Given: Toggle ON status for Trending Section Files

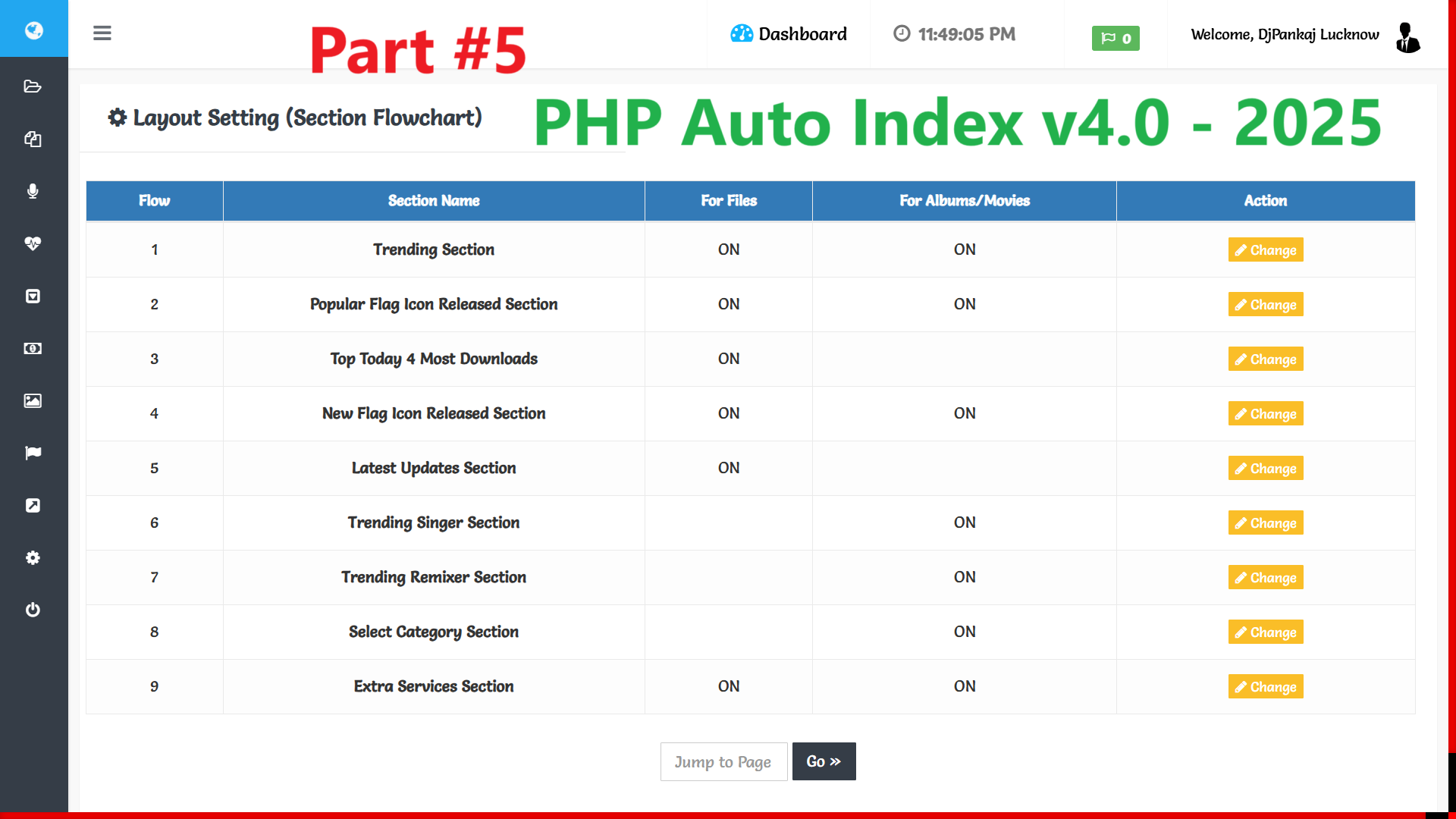Looking at the screenshot, I should tap(728, 249).
